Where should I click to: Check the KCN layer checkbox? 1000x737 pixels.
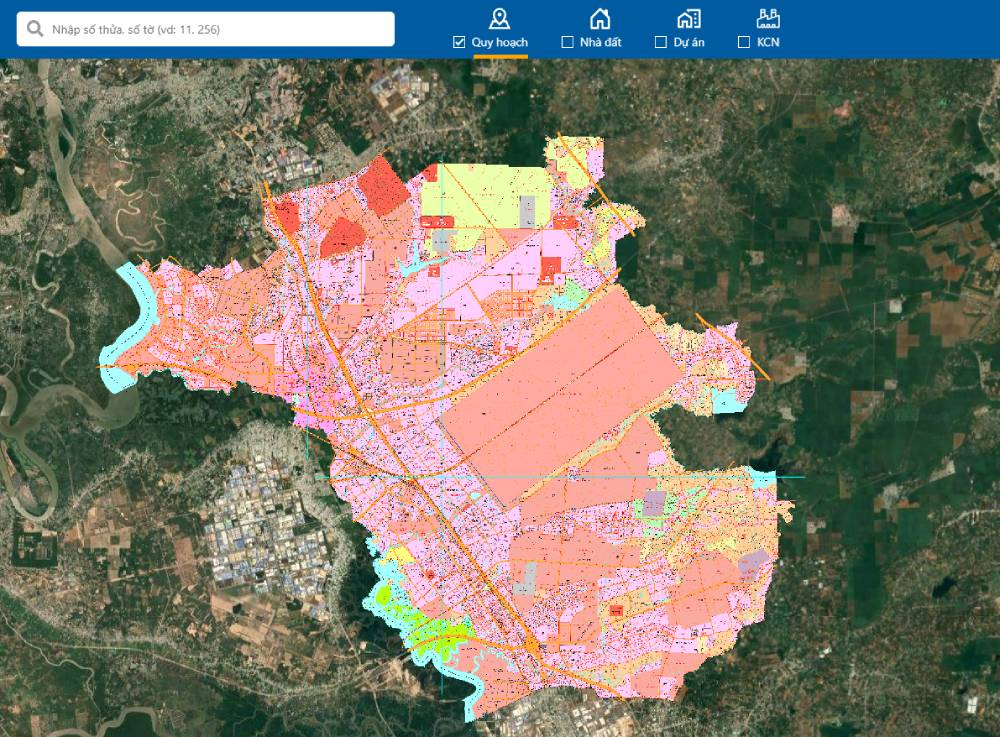[x=743, y=42]
